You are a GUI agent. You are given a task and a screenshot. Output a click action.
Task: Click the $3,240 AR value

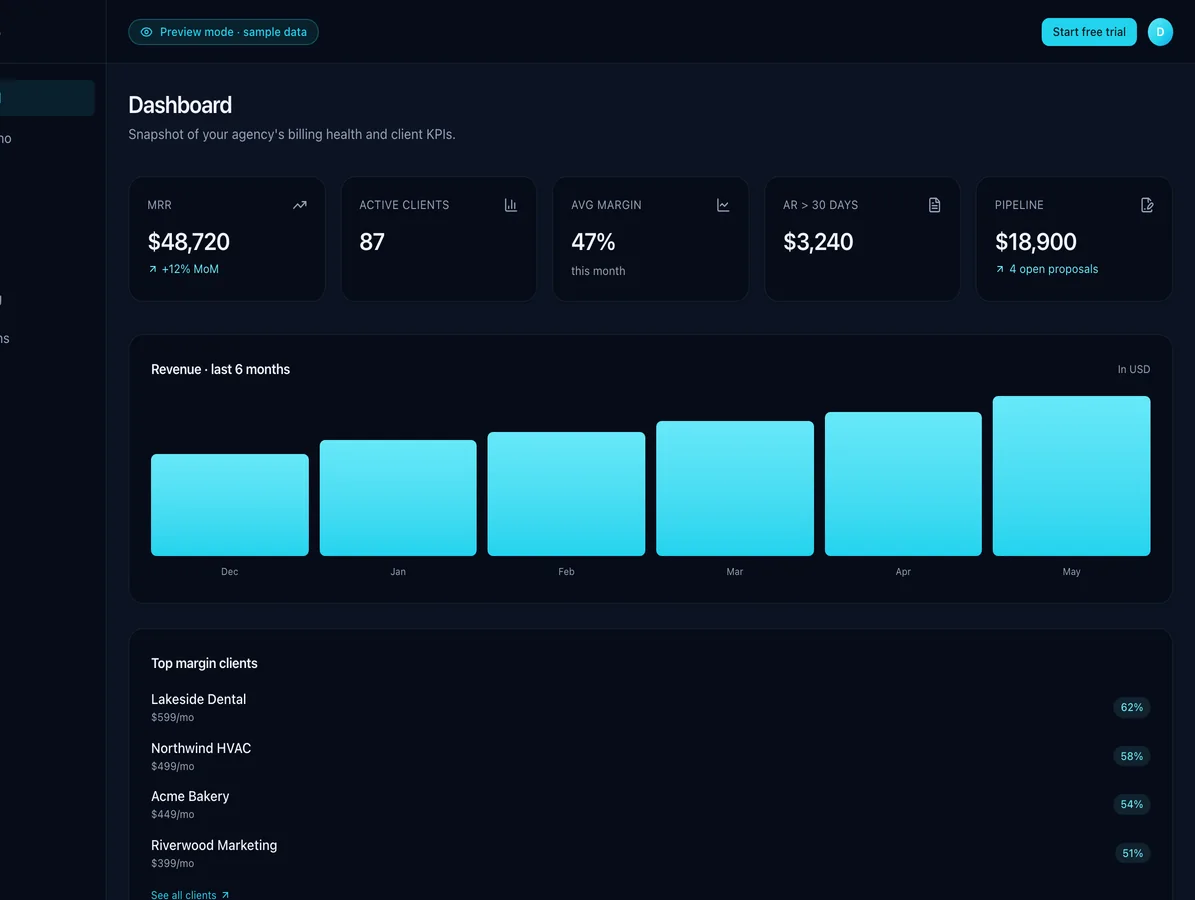[x=818, y=242]
